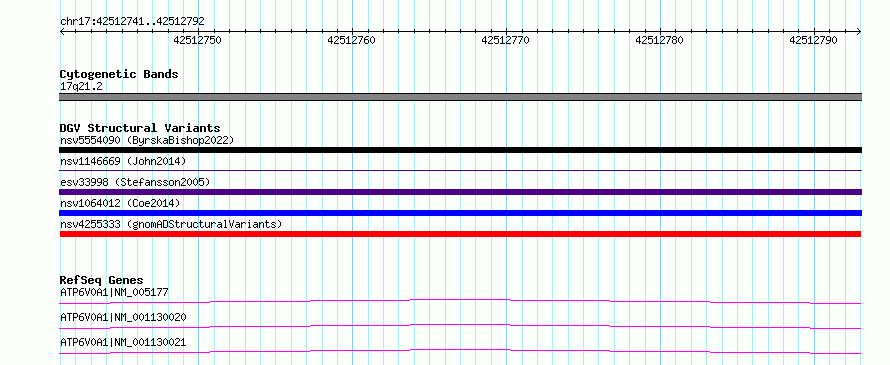Viewport: 890px width, 365px height.
Task: Select variant label nsv5554090 (ByrskaBishop2022)
Action: click(146, 140)
